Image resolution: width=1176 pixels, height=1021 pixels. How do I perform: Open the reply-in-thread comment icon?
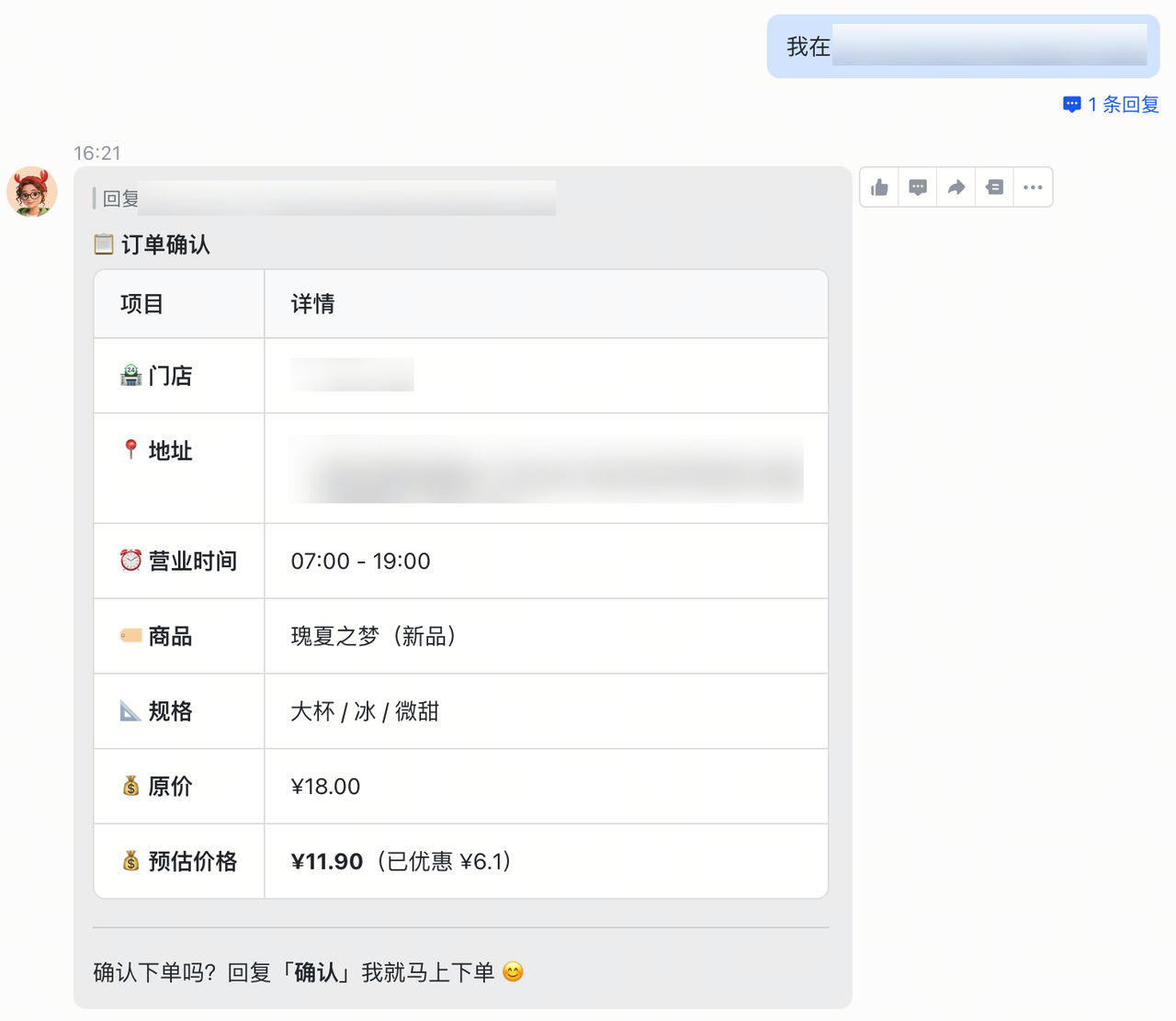[x=918, y=187]
